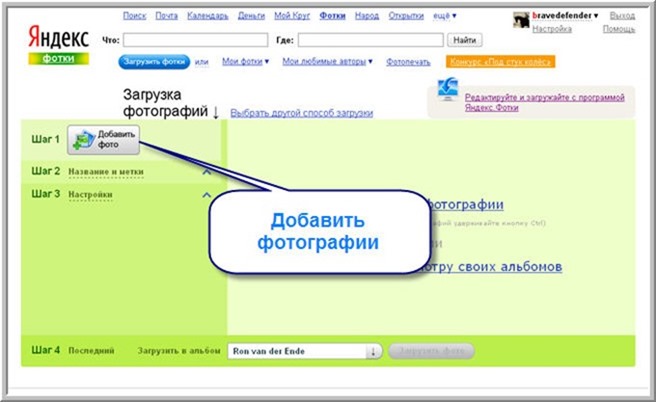Open Мой Круг in the top navigation
Screen dimensions: 656x402
[x=292, y=16]
